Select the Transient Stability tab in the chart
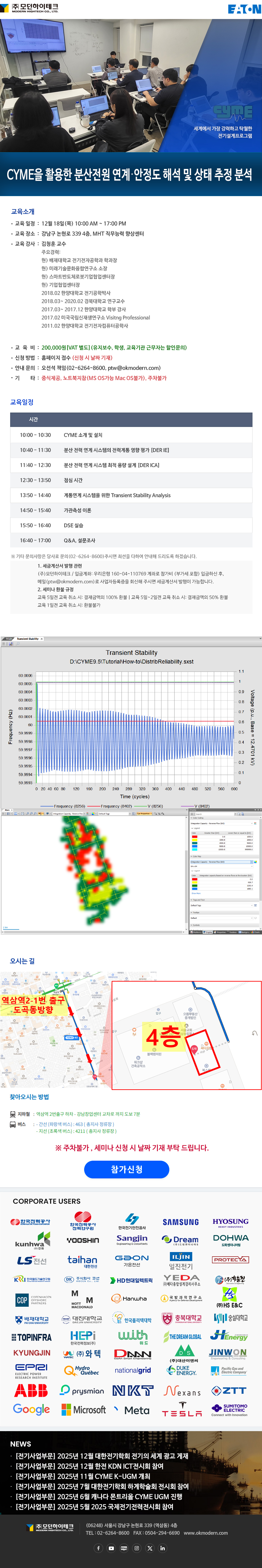Image resolution: width=262 pixels, height=1568 pixels. [28, 639]
